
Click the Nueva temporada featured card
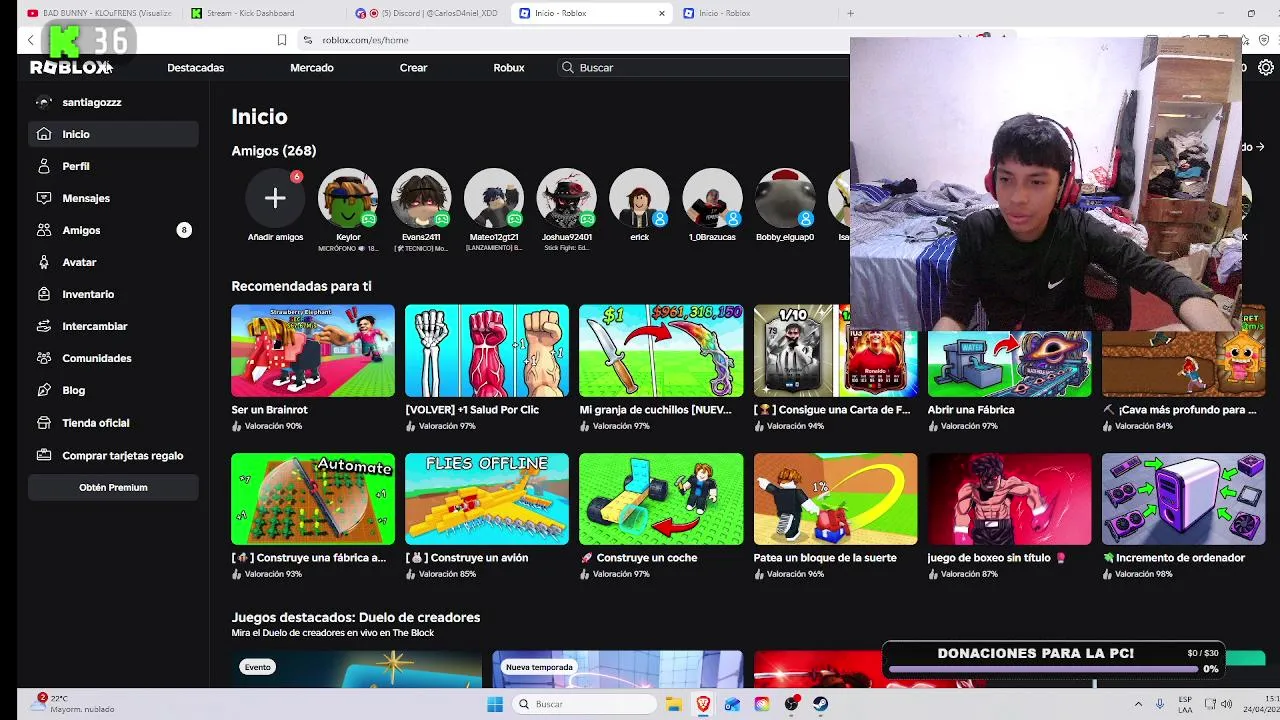pos(618,669)
